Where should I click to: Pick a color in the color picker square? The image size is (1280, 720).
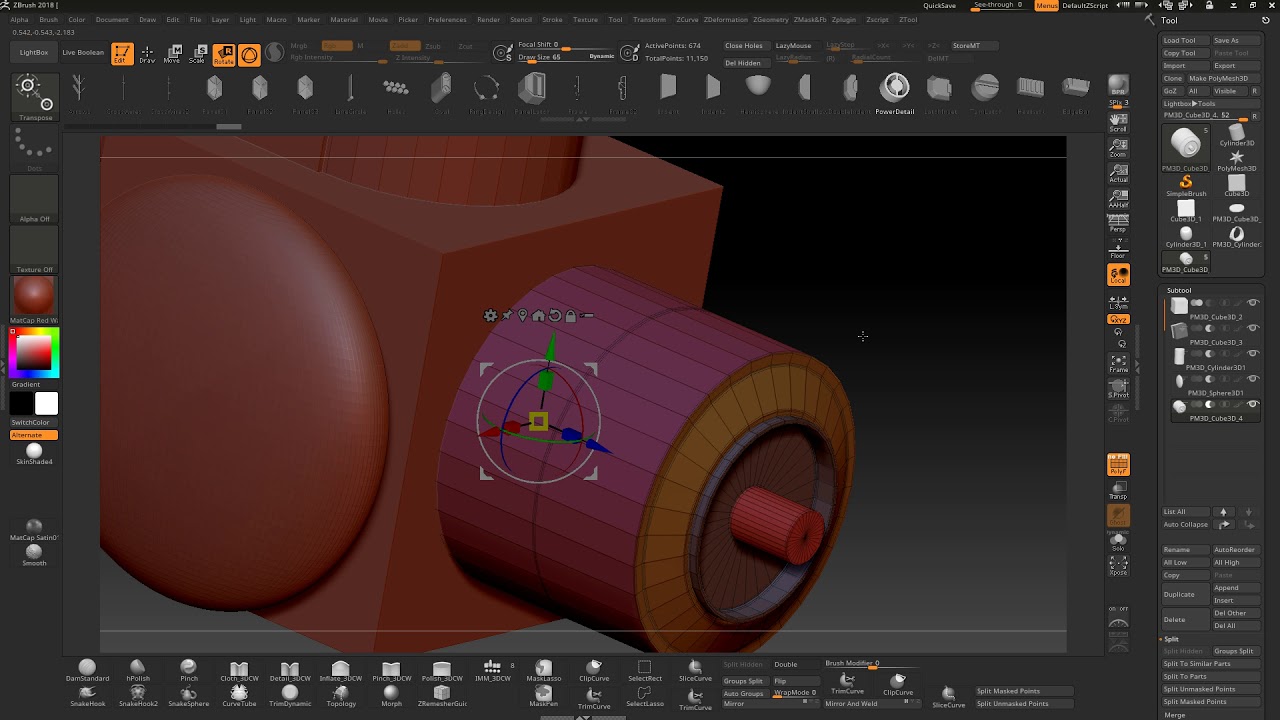pos(34,352)
